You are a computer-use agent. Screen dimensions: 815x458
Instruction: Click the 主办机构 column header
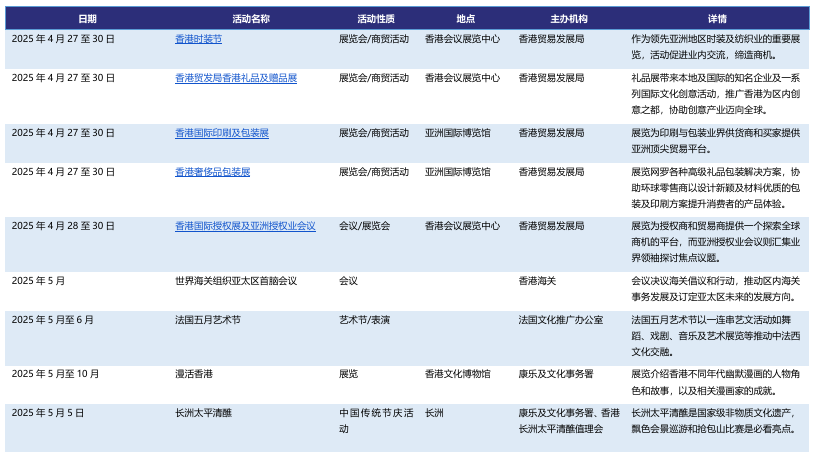[x=569, y=19]
